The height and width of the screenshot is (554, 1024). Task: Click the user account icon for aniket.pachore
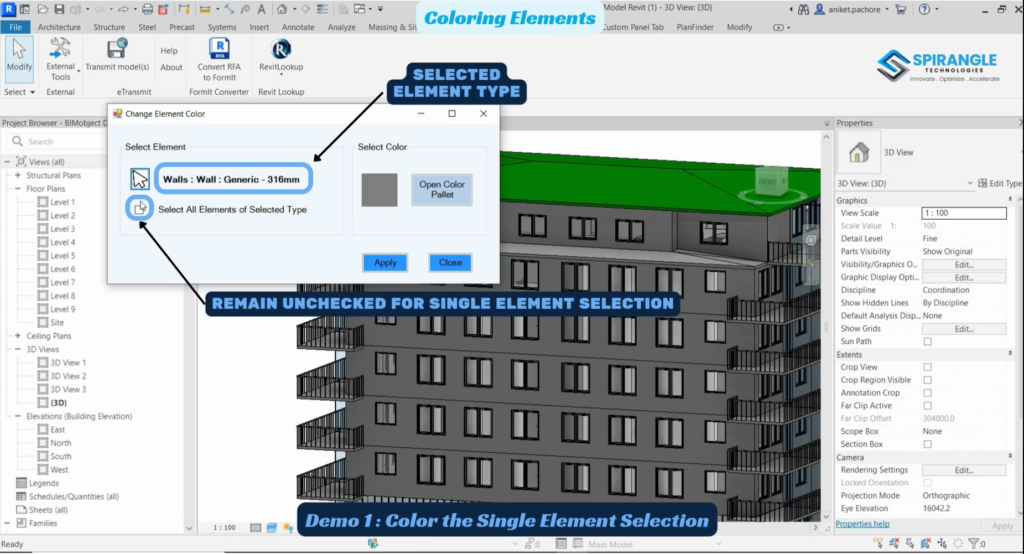820,9
